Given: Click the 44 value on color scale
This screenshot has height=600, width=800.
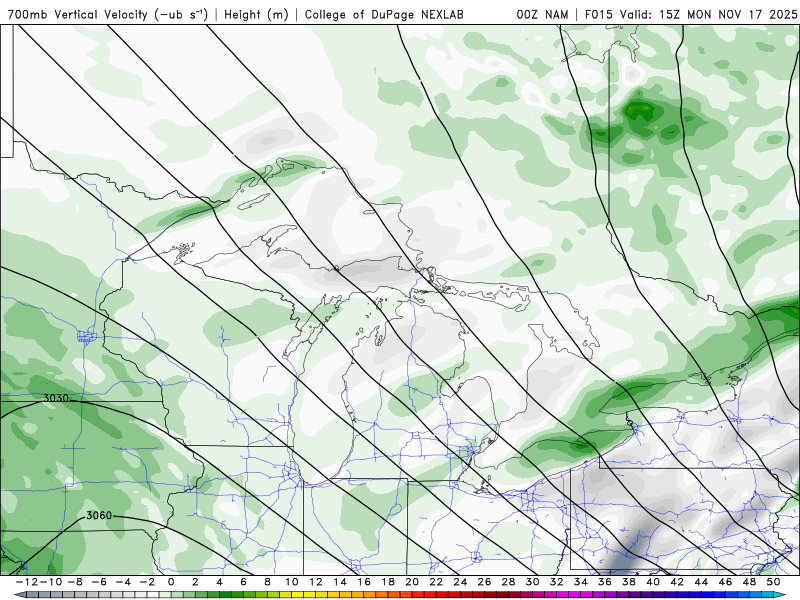Looking at the screenshot, I should 701,582.
